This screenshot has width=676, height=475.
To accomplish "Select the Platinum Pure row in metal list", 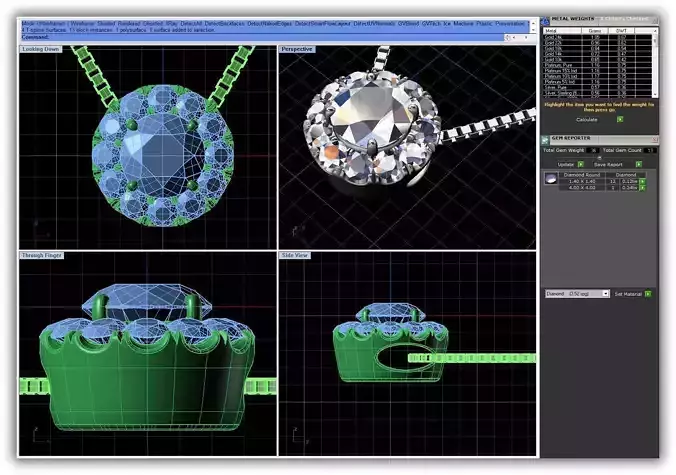I will pyautogui.click(x=597, y=65).
